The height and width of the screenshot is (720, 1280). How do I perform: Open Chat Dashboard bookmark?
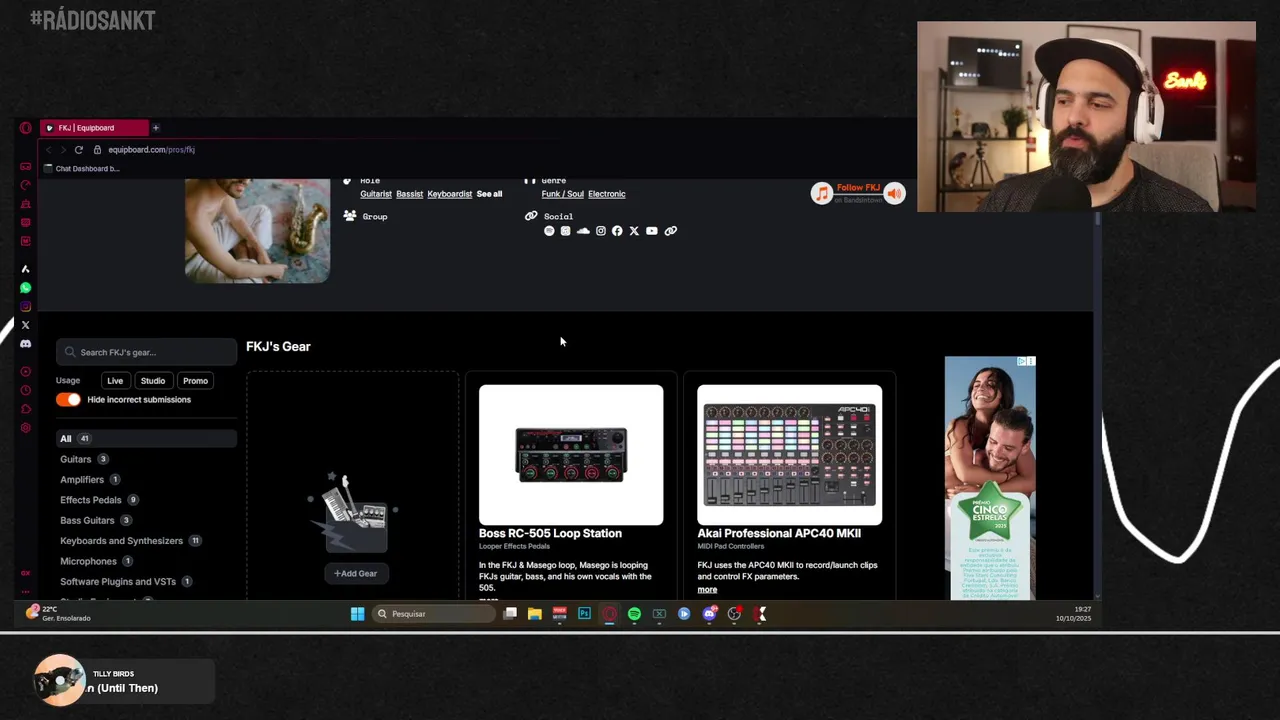click(82, 169)
